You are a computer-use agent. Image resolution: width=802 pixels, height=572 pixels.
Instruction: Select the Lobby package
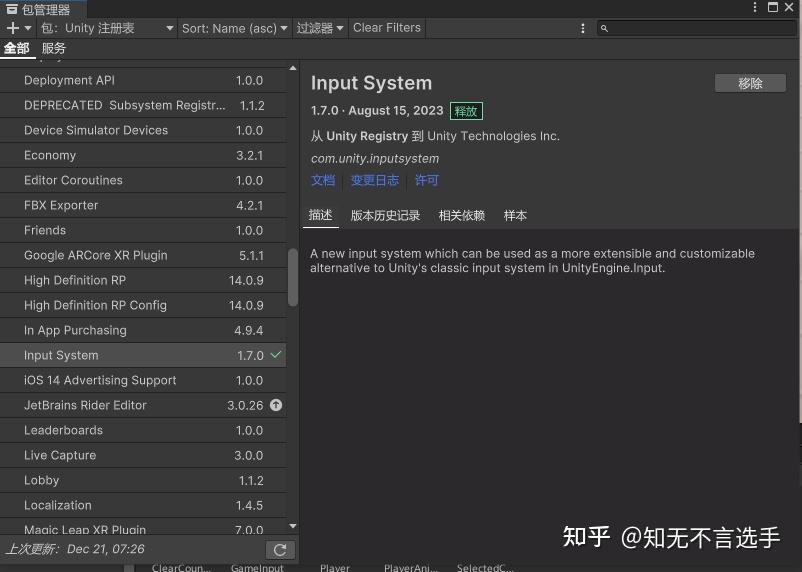click(143, 480)
